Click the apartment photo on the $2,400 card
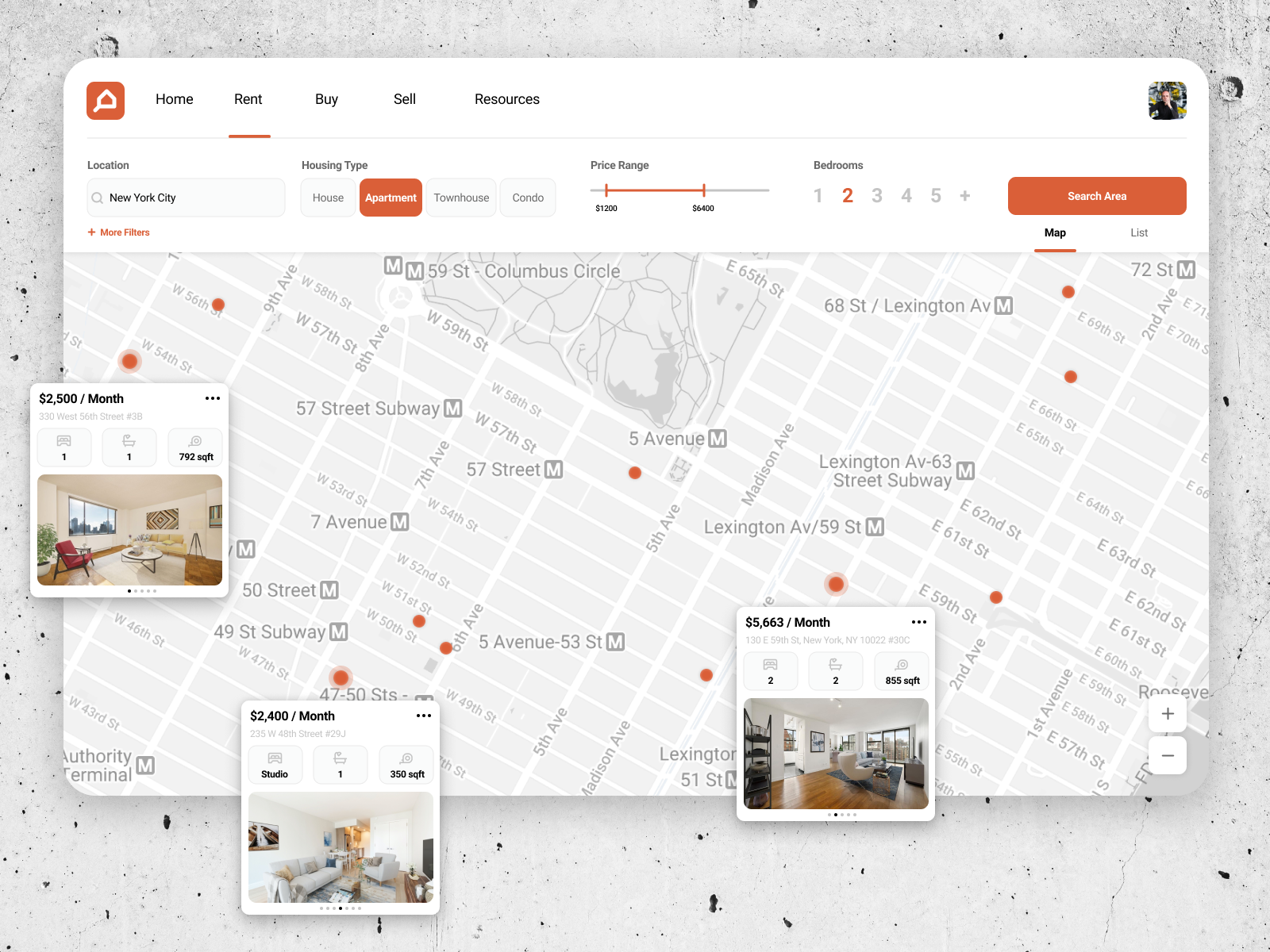1270x952 pixels. (x=341, y=848)
